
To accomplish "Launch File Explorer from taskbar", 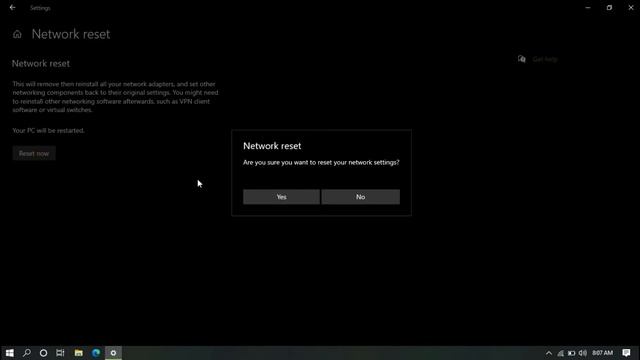I will point(79,353).
